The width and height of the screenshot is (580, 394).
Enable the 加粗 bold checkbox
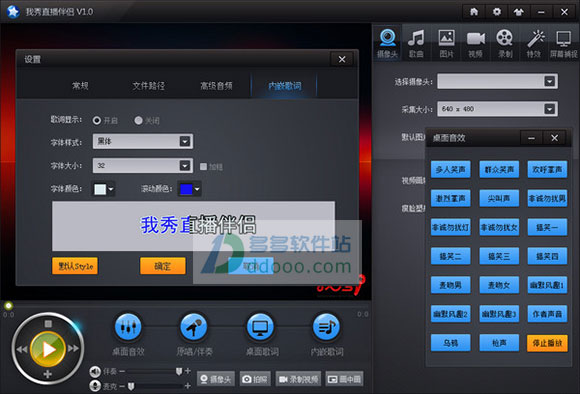coord(203,166)
